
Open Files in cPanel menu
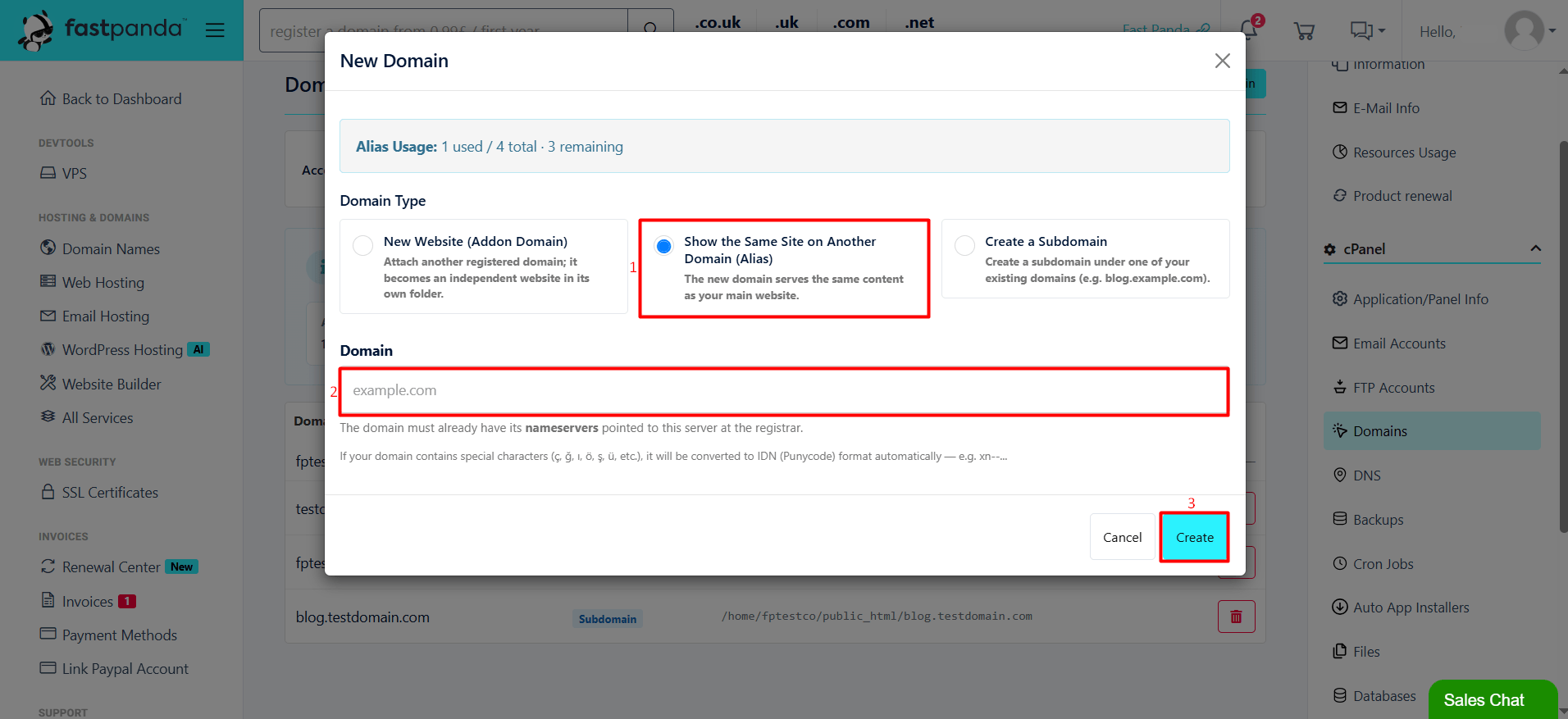pyautogui.click(x=1356, y=652)
